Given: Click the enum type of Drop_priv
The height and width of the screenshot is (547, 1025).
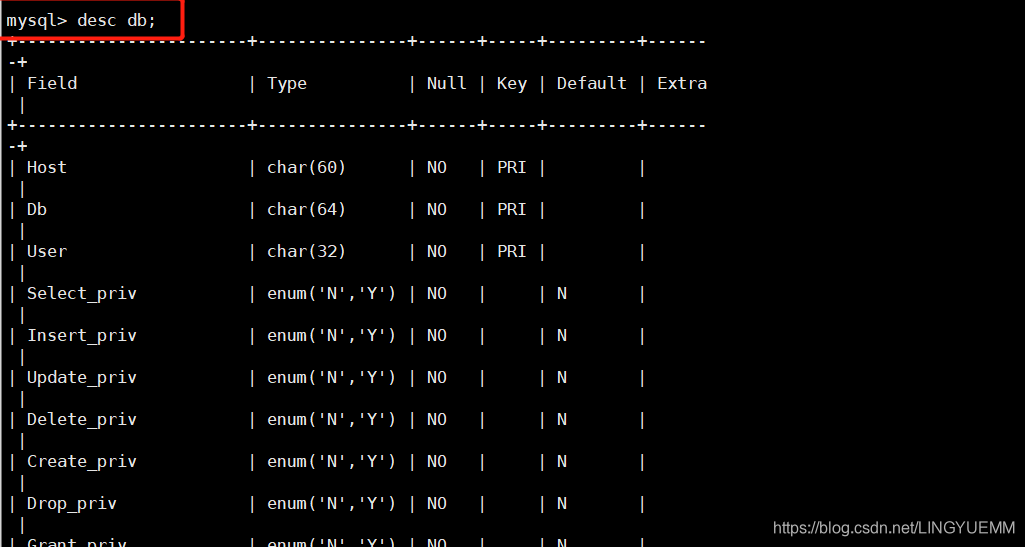Looking at the screenshot, I should [x=331, y=504].
